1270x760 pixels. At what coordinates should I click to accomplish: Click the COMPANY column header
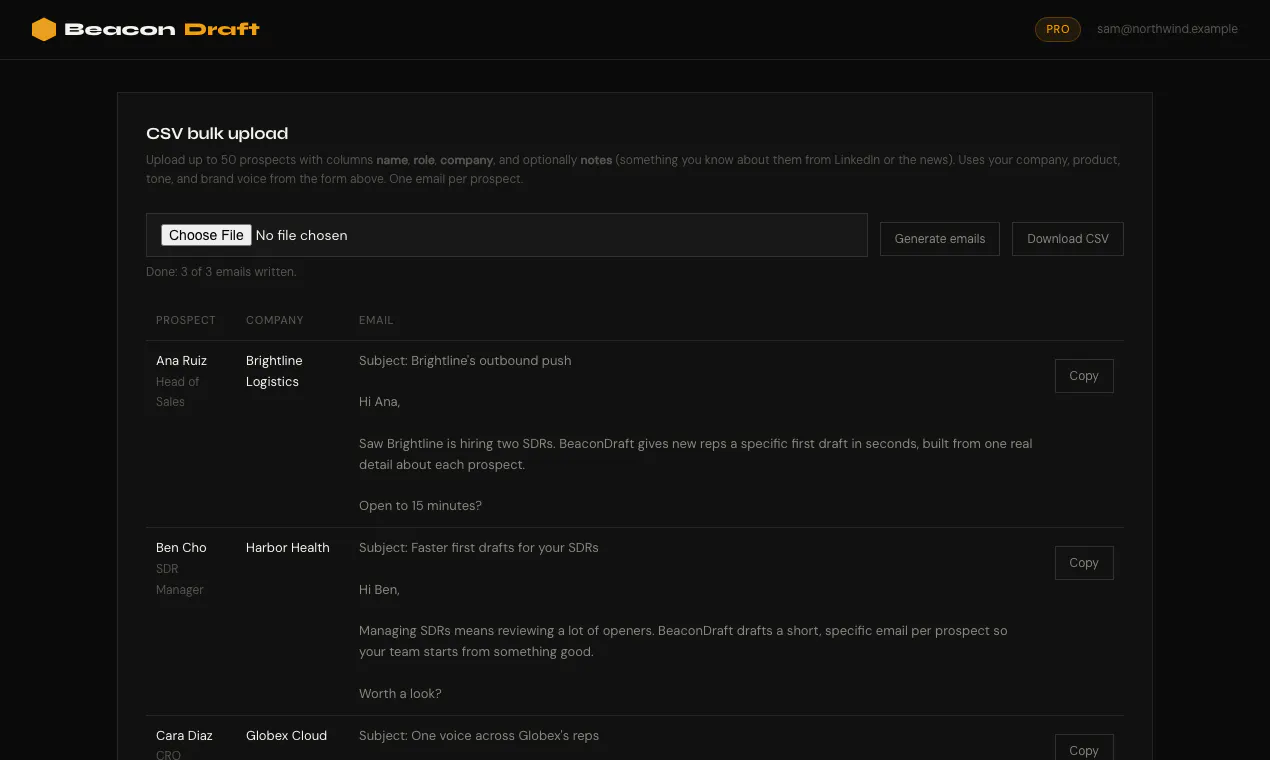coord(275,320)
